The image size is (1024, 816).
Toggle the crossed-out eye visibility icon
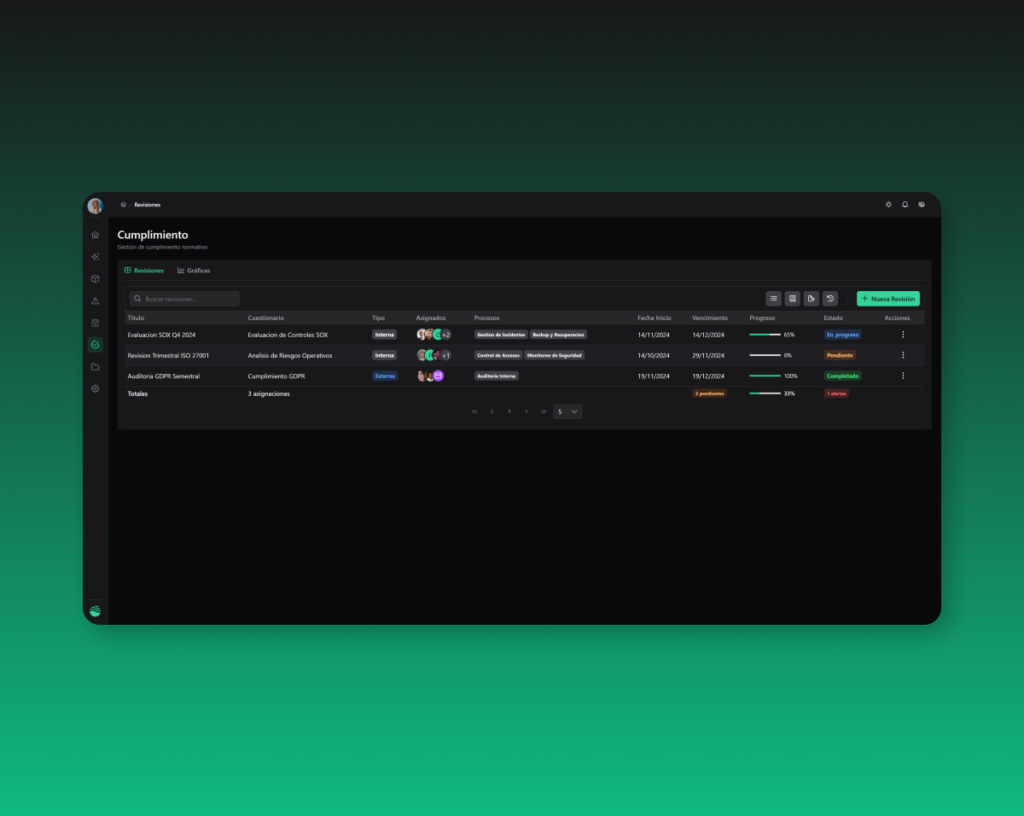(922, 204)
